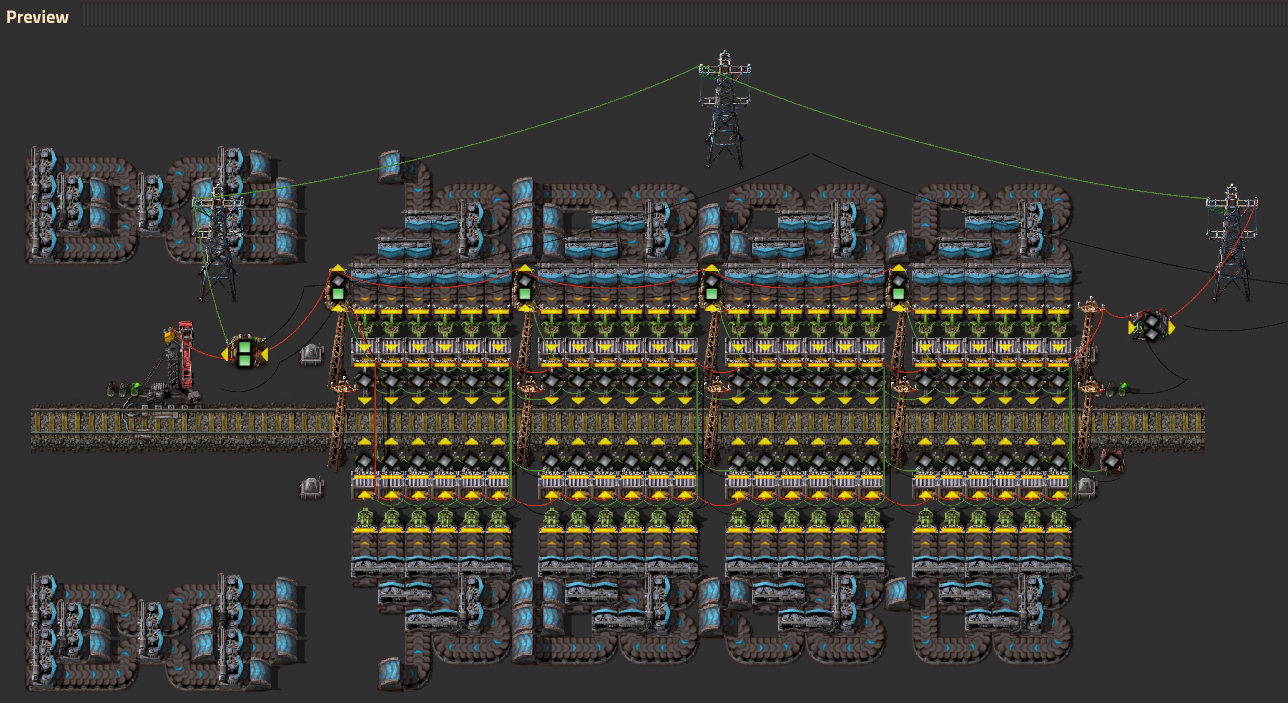
Task: Click the leftmost green-signal combinator above the inserters
Action: (x=338, y=289)
